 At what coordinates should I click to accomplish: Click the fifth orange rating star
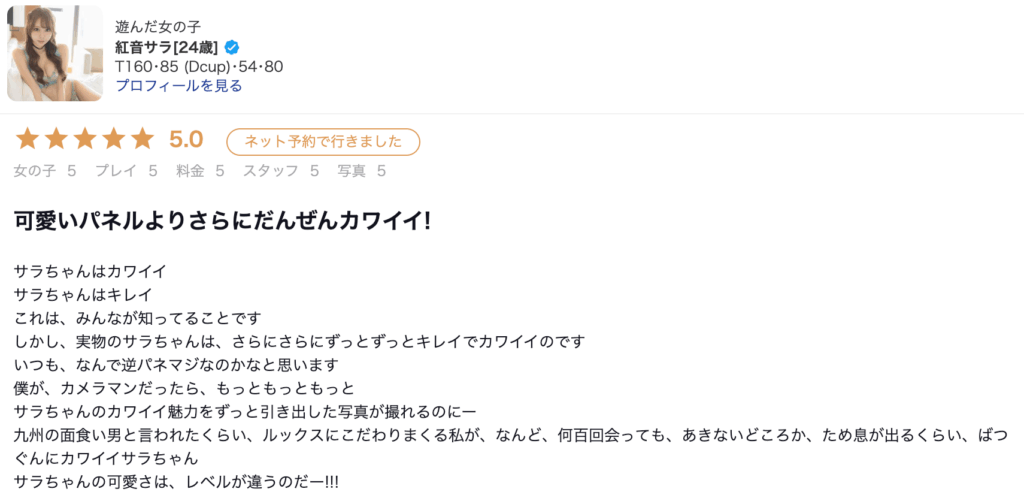coord(143,140)
